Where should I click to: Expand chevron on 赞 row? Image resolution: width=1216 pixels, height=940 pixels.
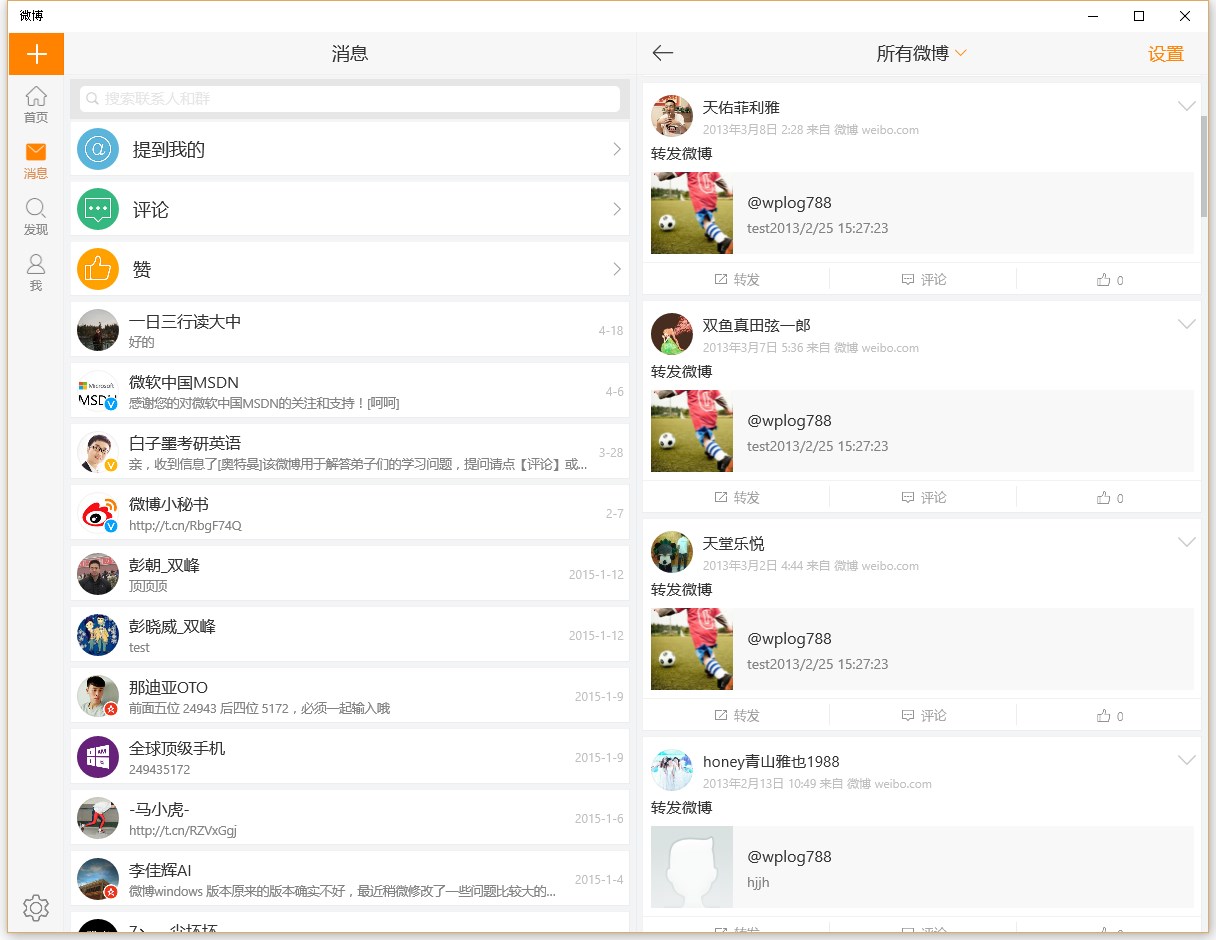[617, 269]
